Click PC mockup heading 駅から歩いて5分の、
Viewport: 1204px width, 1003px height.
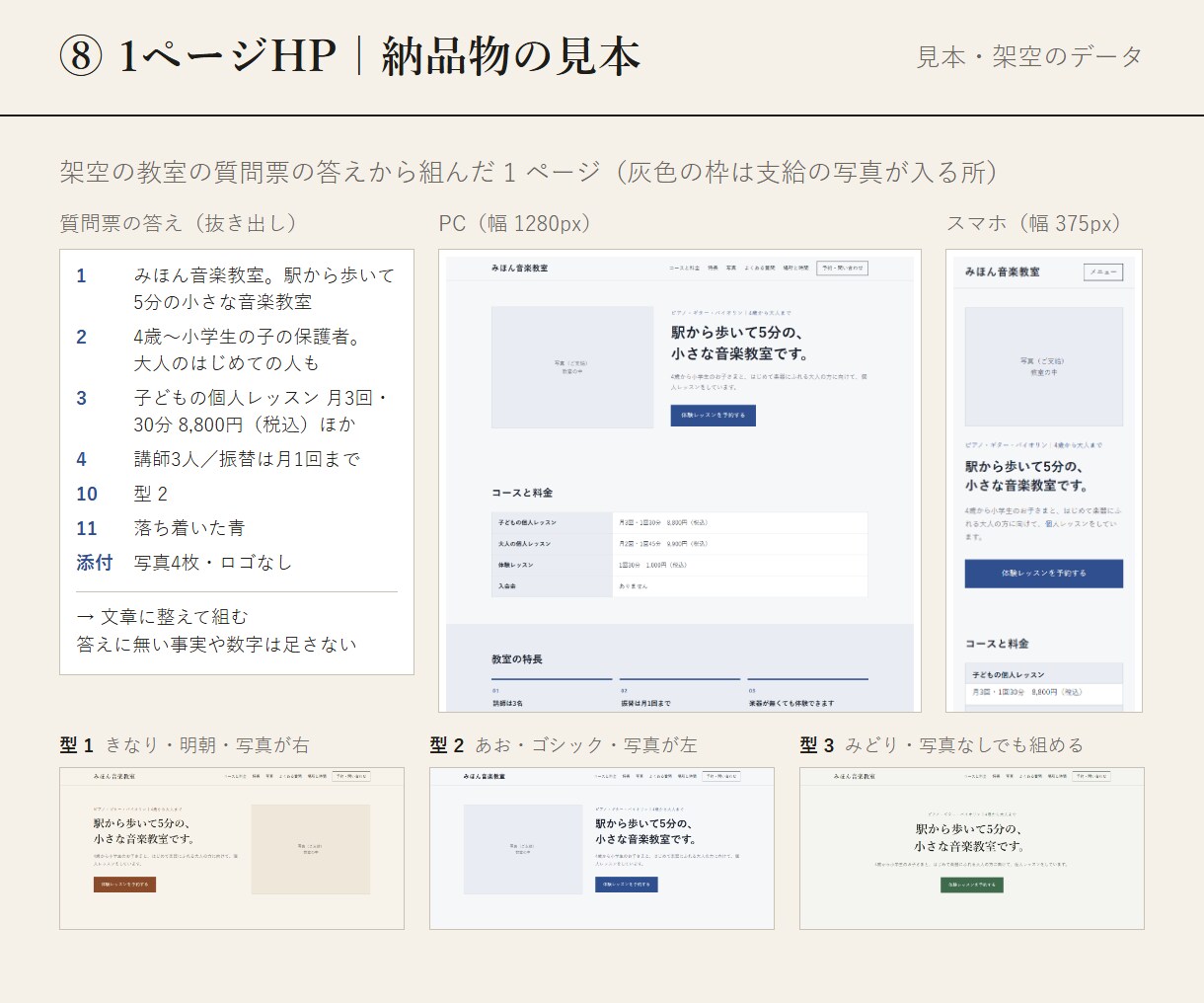coord(737,333)
